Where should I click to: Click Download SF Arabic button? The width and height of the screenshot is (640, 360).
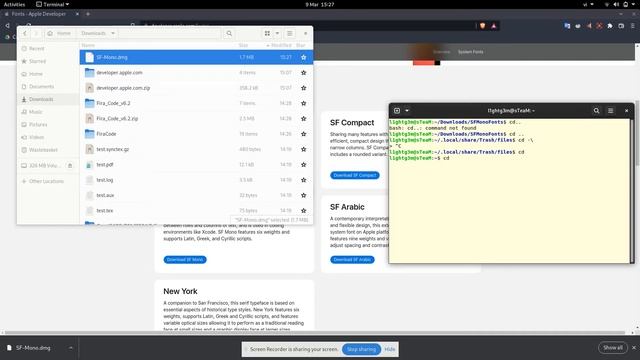pyautogui.click(x=352, y=260)
